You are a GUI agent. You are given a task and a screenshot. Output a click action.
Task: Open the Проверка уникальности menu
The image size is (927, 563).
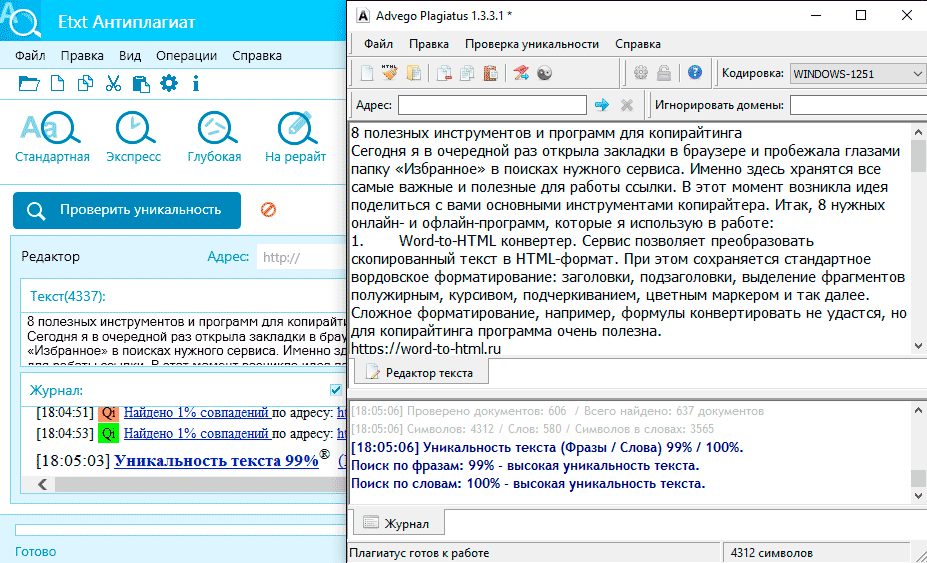point(532,44)
